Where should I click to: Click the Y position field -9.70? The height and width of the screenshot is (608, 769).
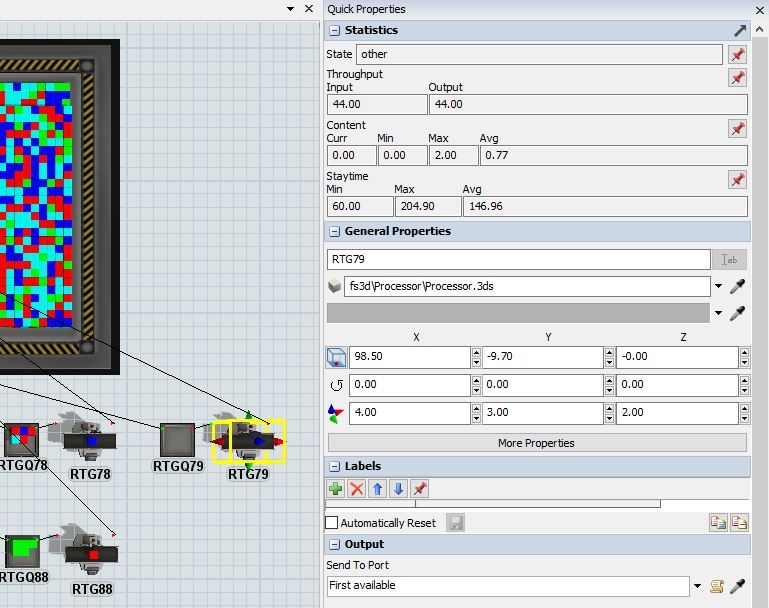tap(543, 357)
